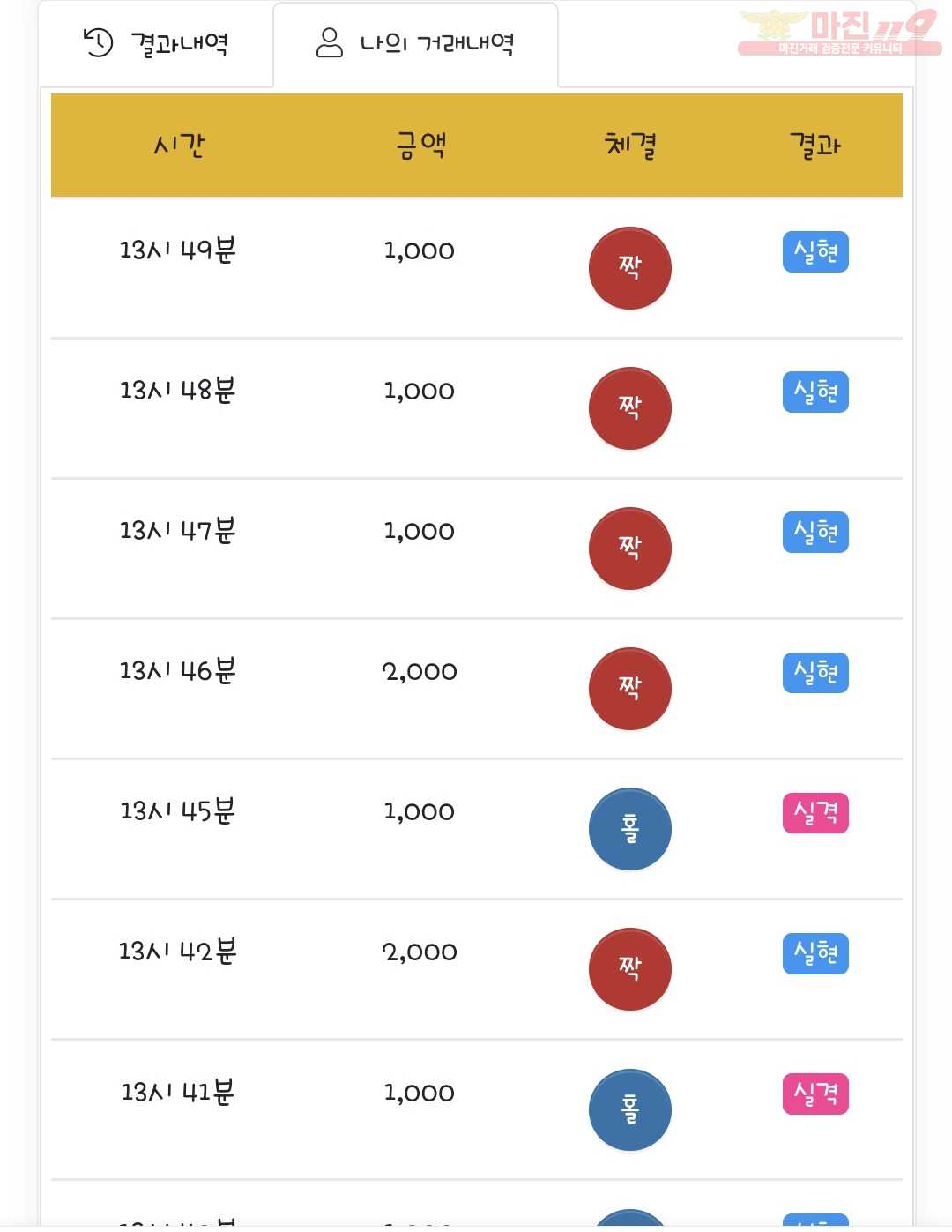
Task: Click the blue 홀 circle at 13시 41분
Action: tap(630, 1109)
